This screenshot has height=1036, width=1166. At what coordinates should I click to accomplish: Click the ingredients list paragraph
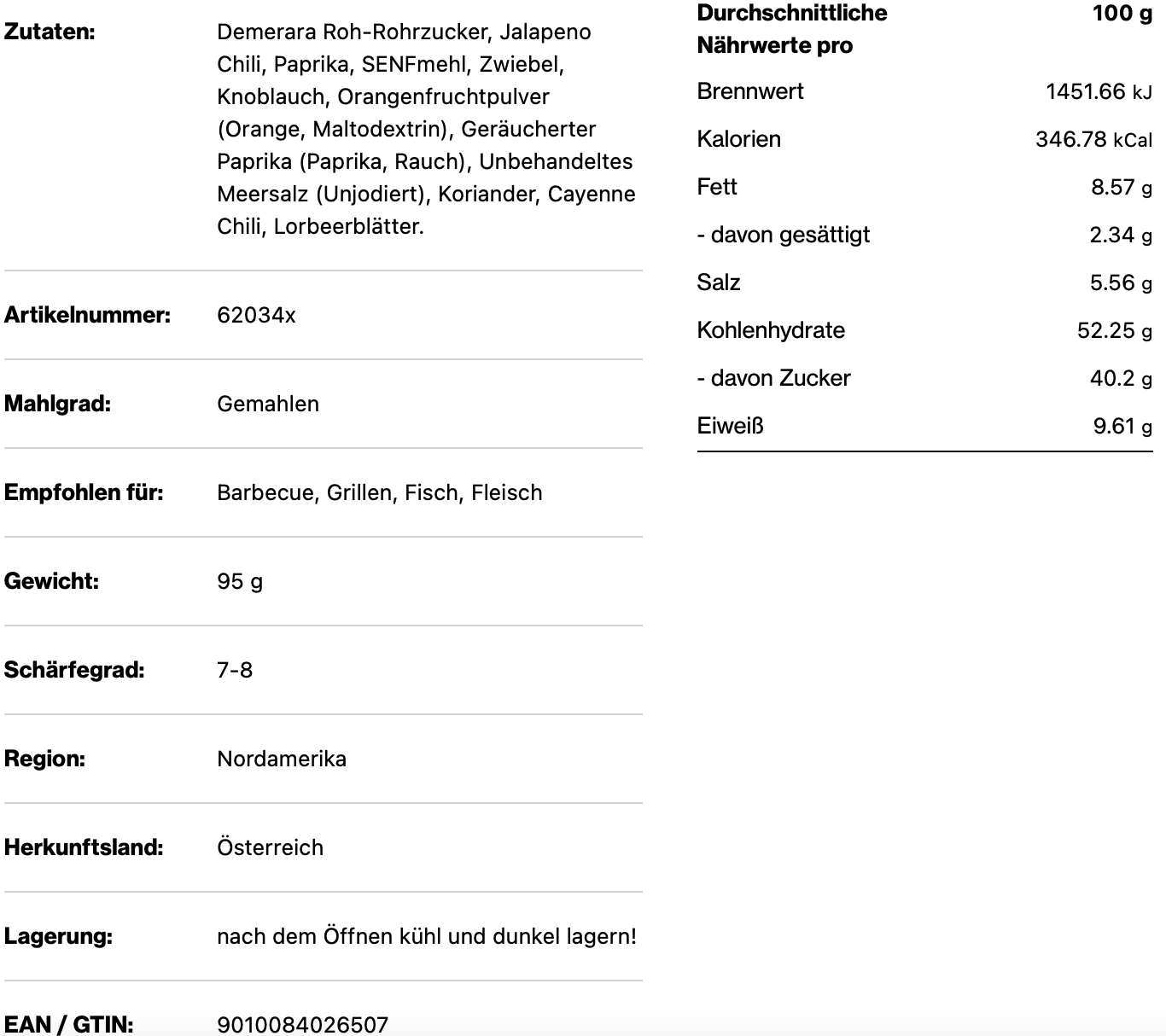pyautogui.click(x=426, y=129)
